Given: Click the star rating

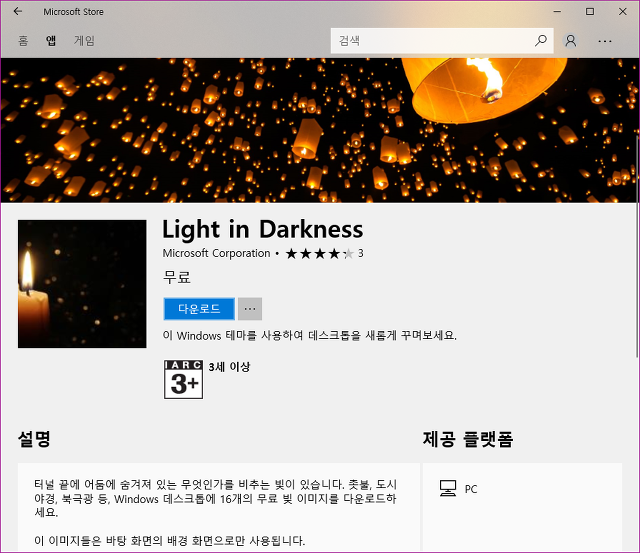Looking at the screenshot, I should [319, 253].
